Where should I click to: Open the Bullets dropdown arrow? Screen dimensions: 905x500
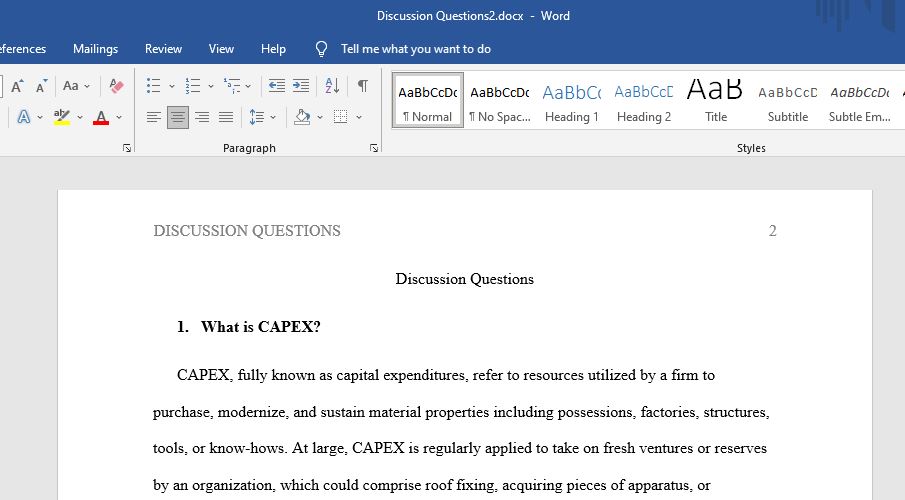click(171, 86)
